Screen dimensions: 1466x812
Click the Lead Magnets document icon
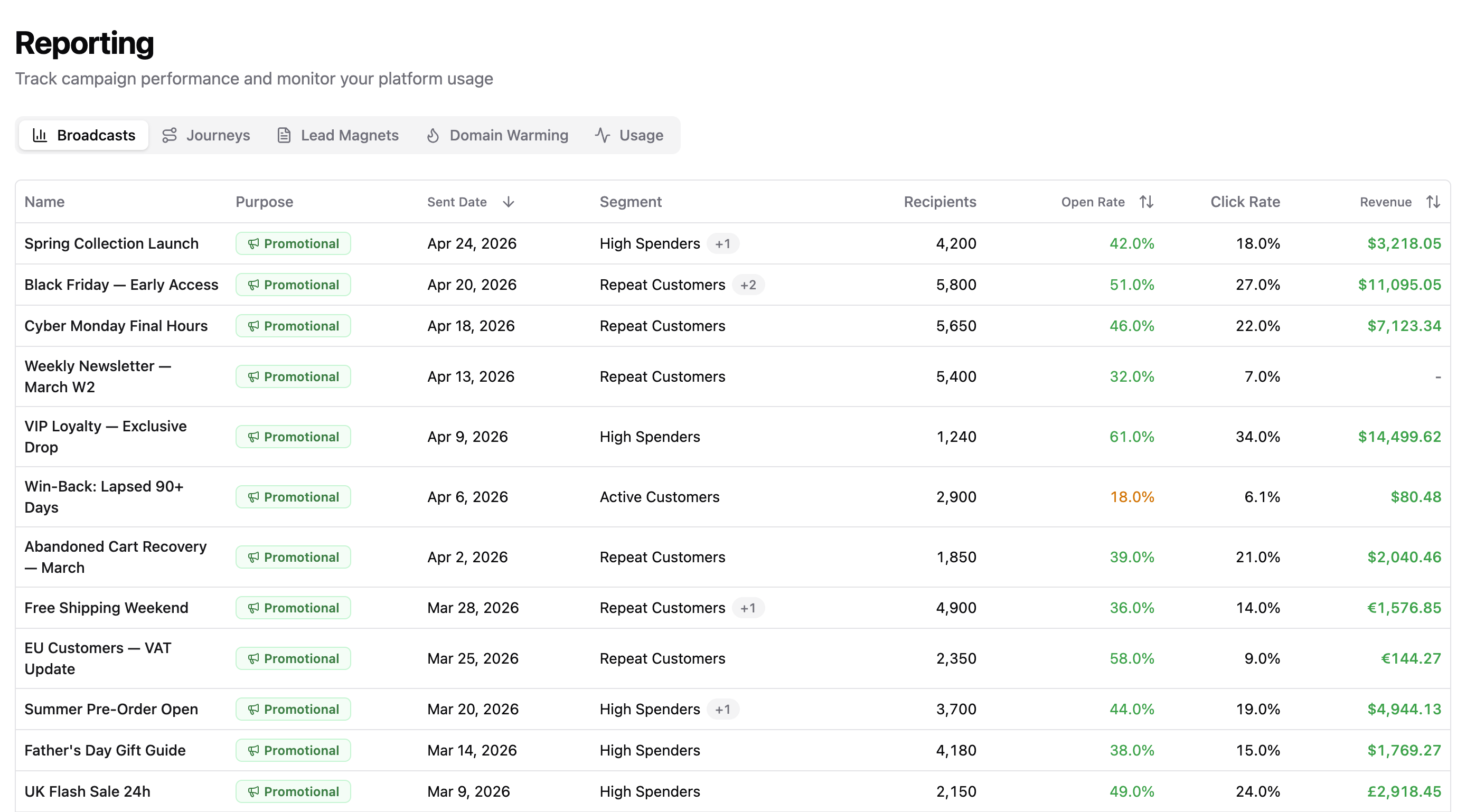click(x=284, y=135)
